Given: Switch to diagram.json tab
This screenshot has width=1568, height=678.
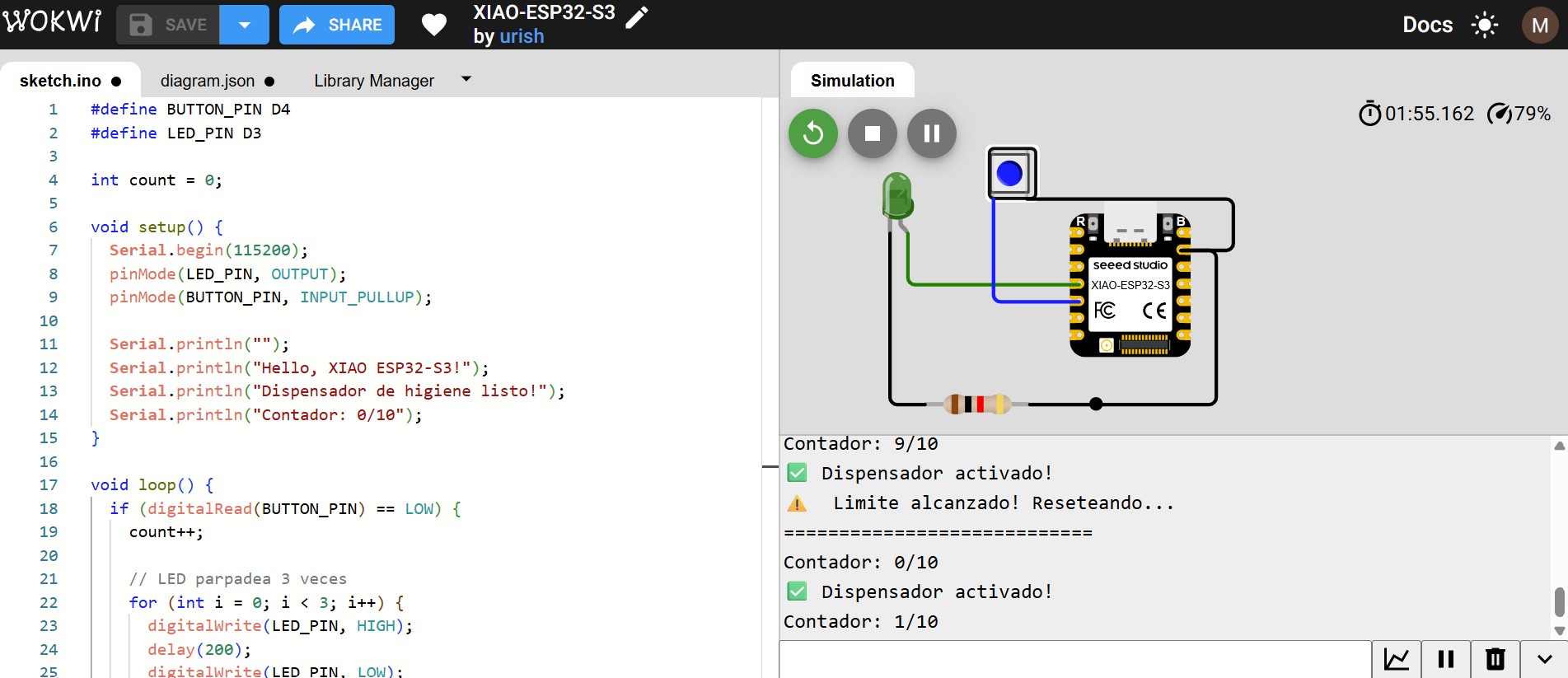Looking at the screenshot, I should [x=218, y=81].
